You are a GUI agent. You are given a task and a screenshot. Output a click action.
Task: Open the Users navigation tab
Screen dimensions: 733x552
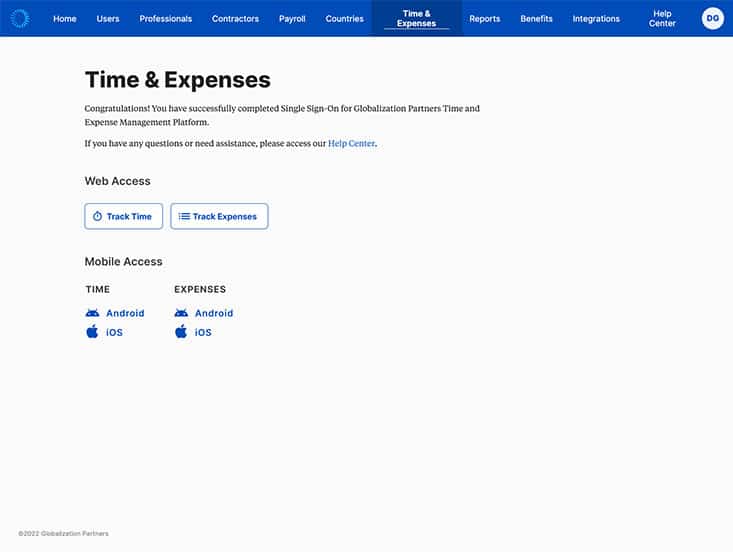click(x=108, y=19)
